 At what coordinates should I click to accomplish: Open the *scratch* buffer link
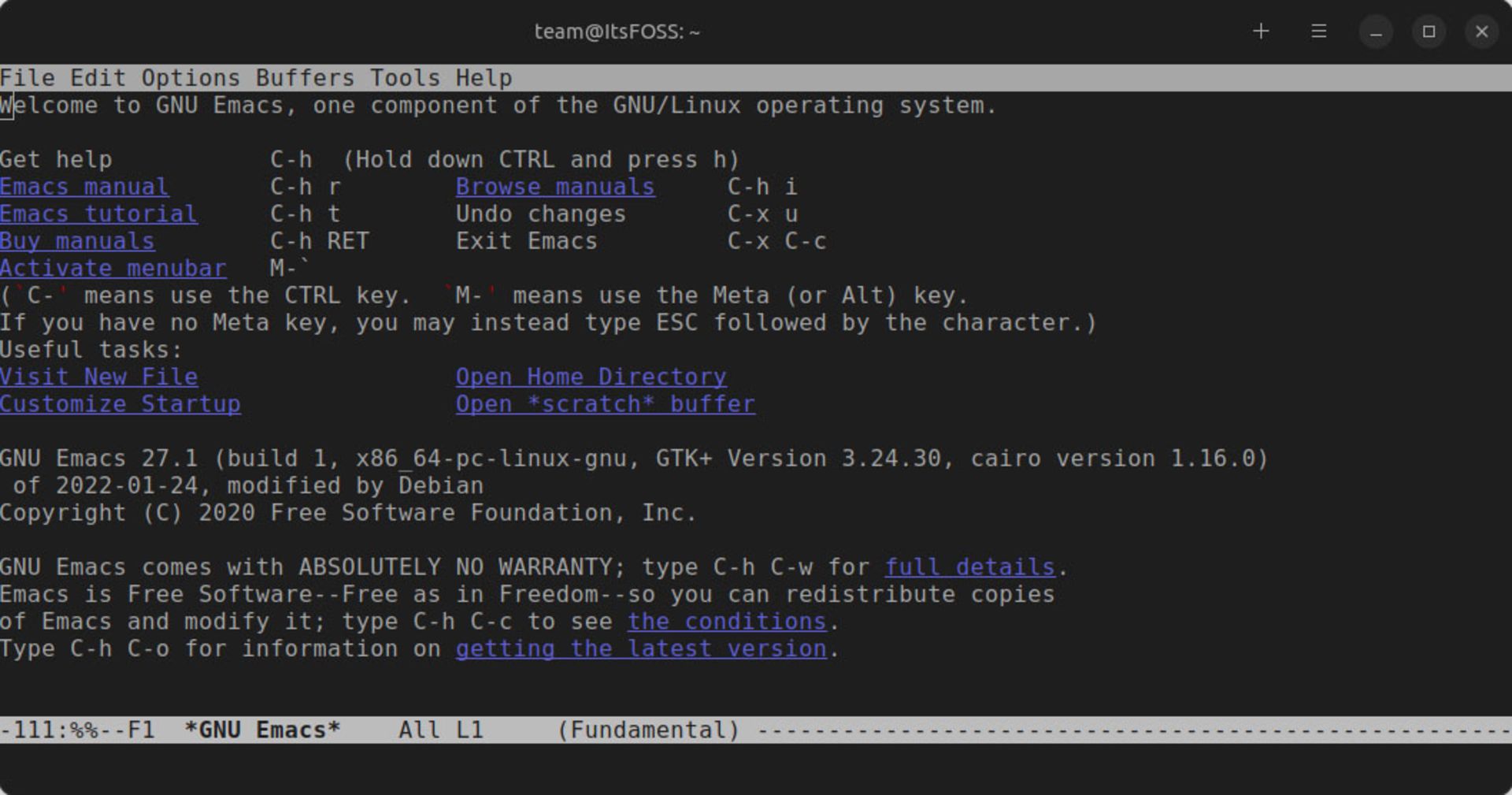(x=606, y=404)
